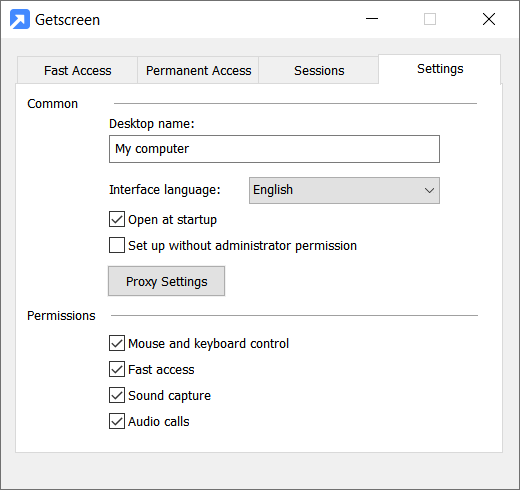Image resolution: width=520 pixels, height=490 pixels.
Task: Switch to the Fast Access tab
Action: (77, 70)
